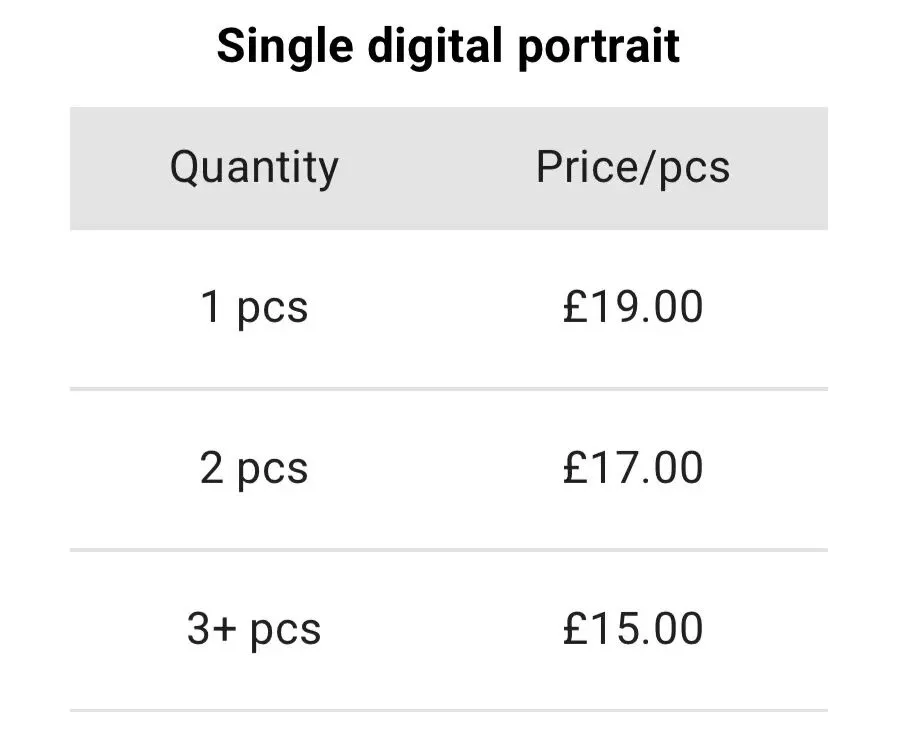Click the "Single digital portrait" table title
The width and height of the screenshot is (905, 734).
tap(448, 47)
